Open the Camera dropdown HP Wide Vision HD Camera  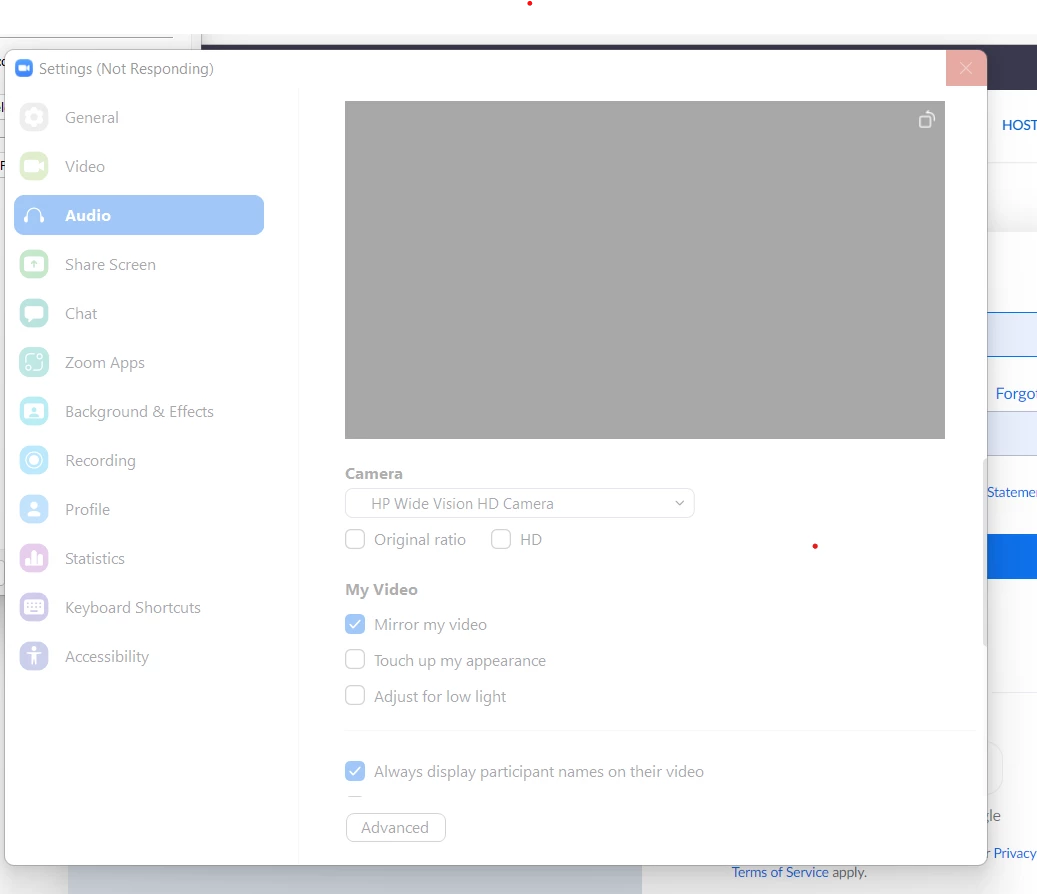point(520,503)
